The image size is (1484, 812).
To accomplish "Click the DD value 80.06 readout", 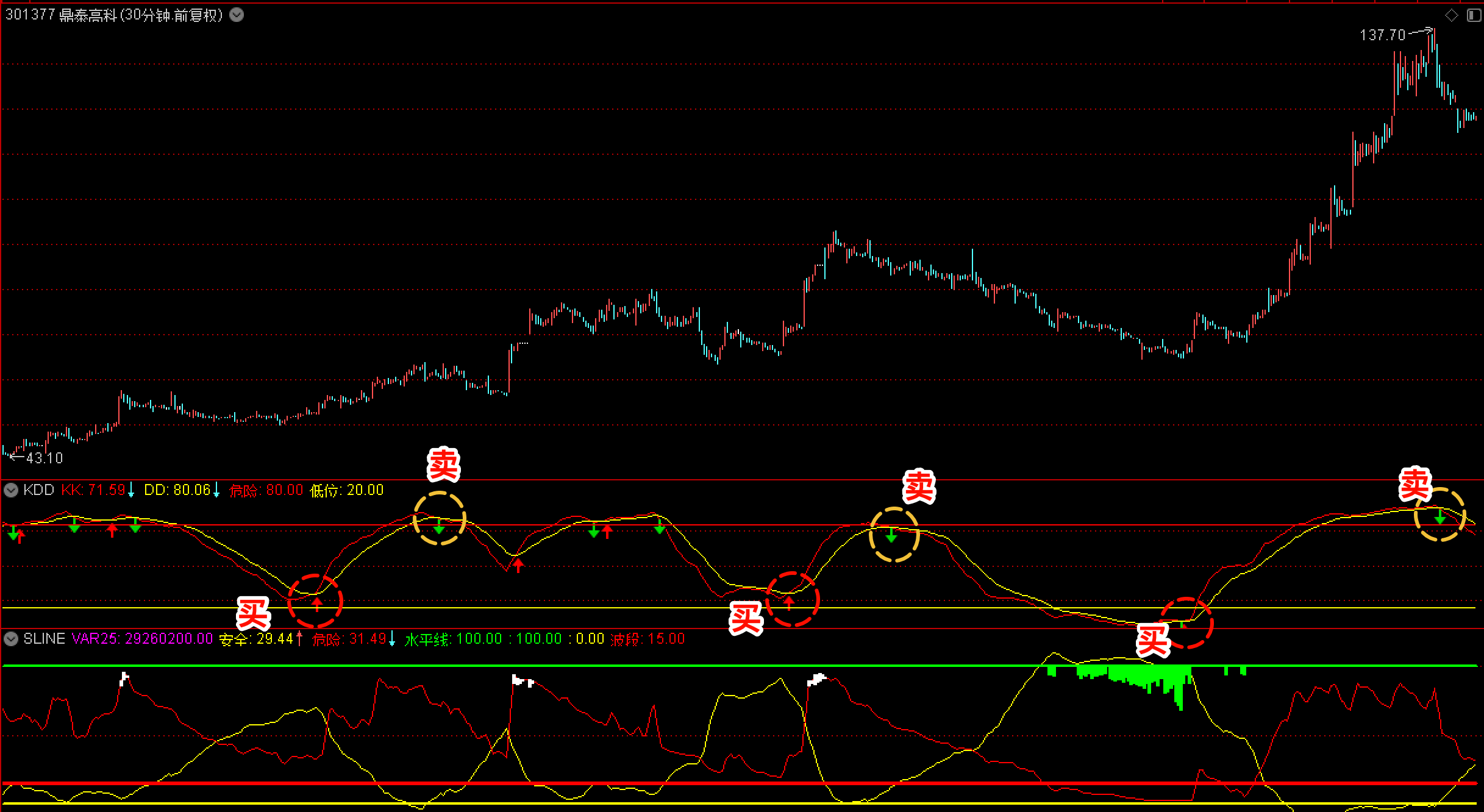I will [191, 490].
